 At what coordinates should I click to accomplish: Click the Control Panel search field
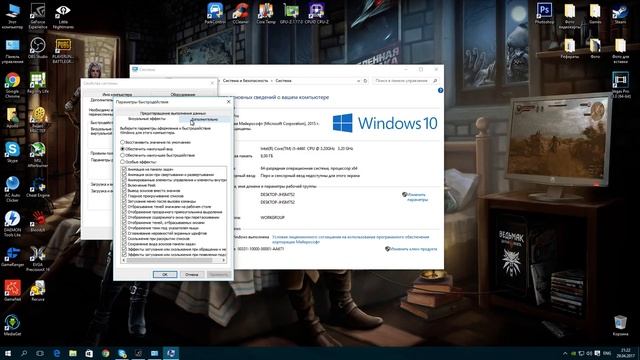[406, 81]
